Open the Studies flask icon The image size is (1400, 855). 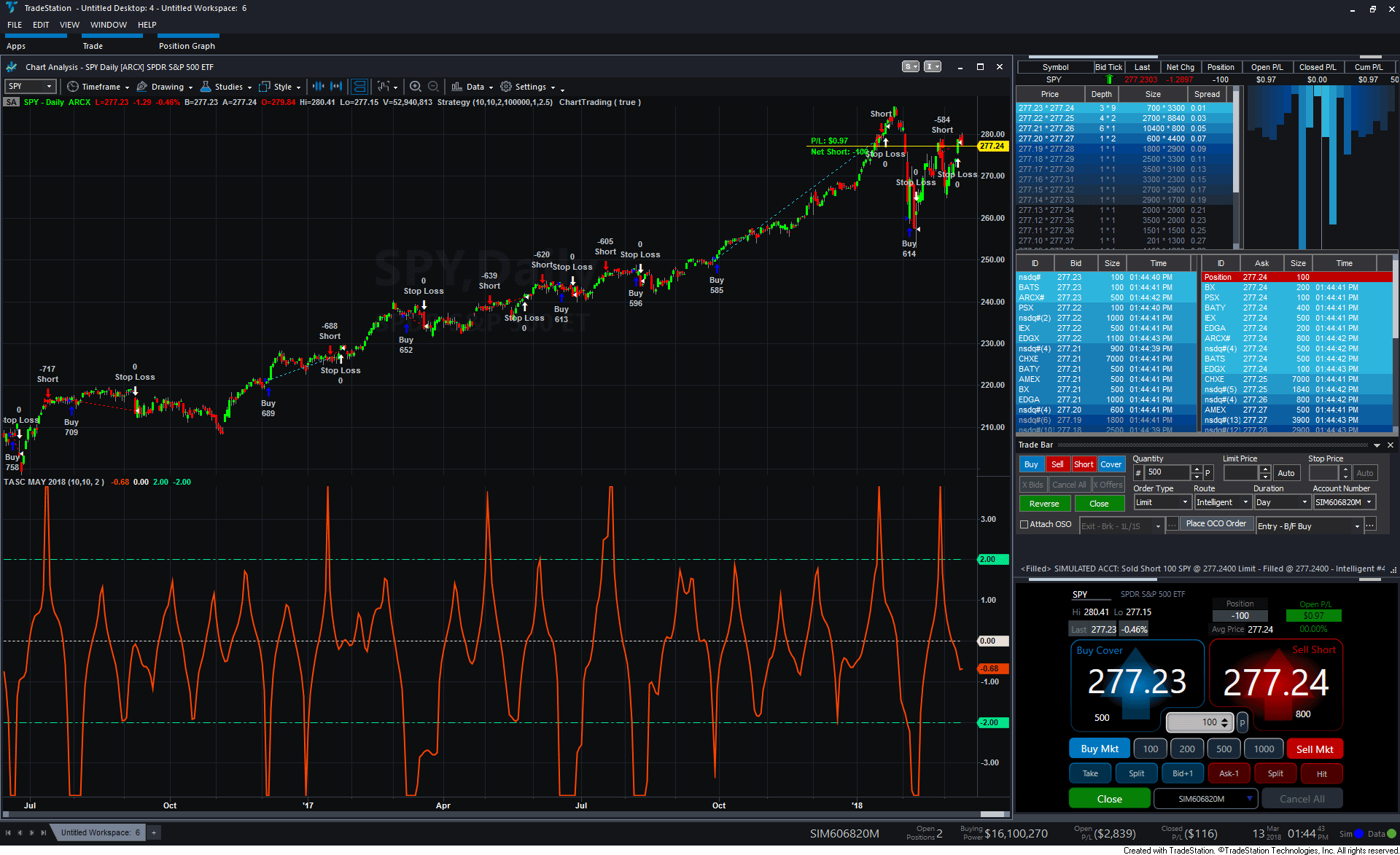click(206, 87)
